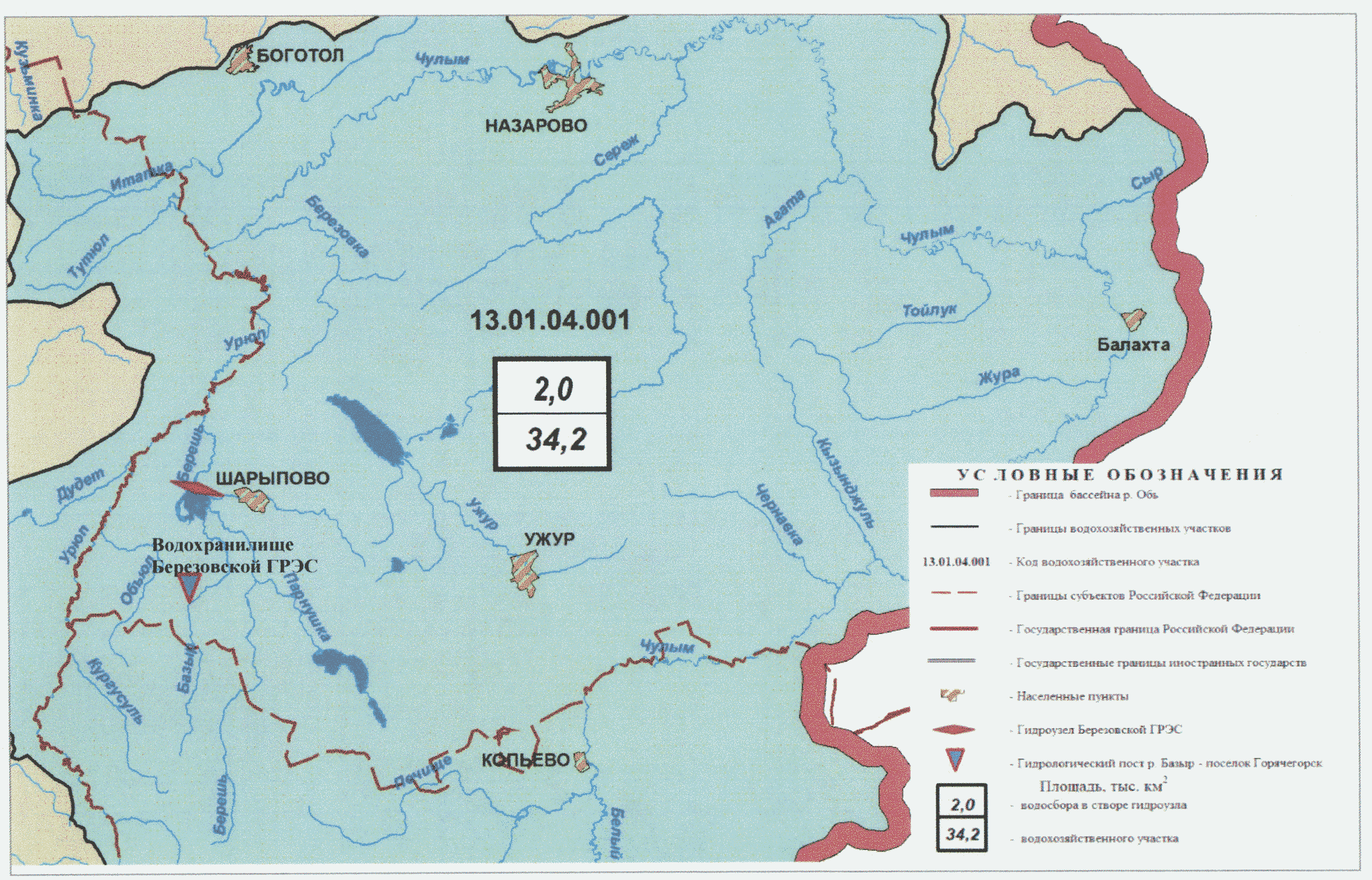This screenshot has width=1372, height=880.
Task: Click the НАЗАРОВО city label
Action: [x=536, y=126]
